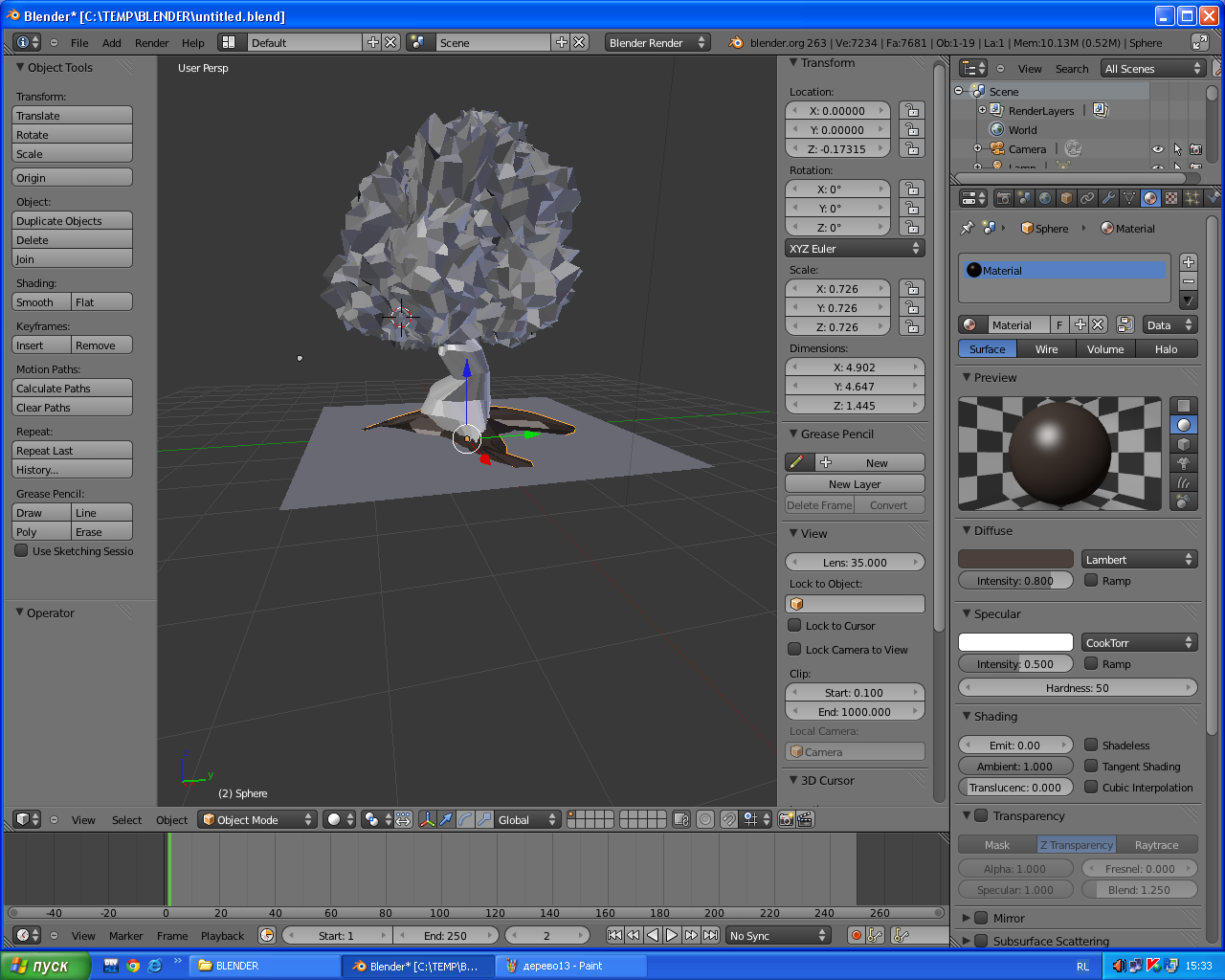The width and height of the screenshot is (1225, 980).
Task: Open the Help menu
Action: pyautogui.click(x=192, y=43)
